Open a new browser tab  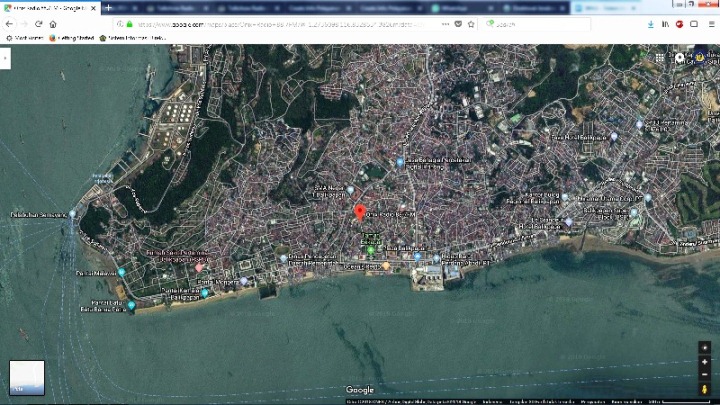click(108, 7)
